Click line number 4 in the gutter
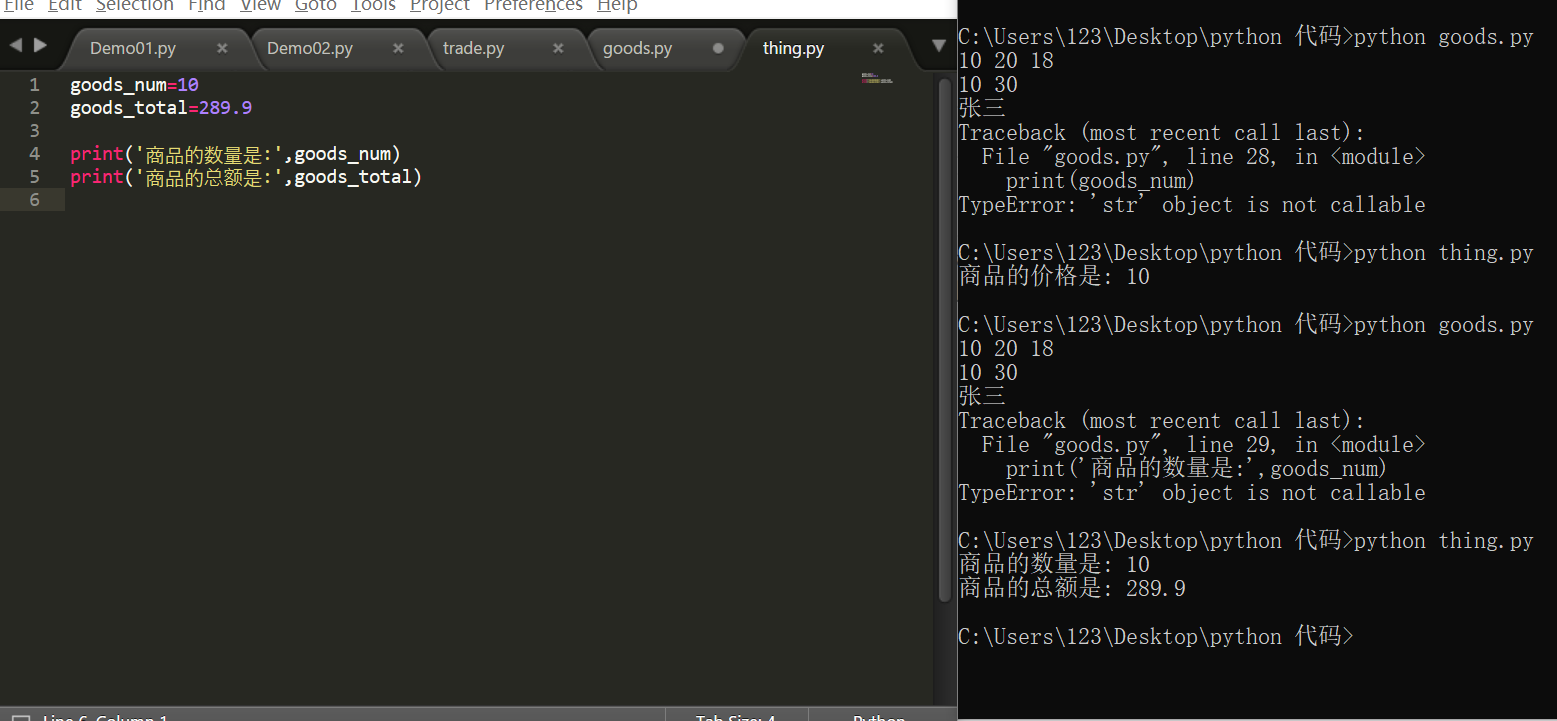Viewport: 1557px width, 721px height. point(35,154)
